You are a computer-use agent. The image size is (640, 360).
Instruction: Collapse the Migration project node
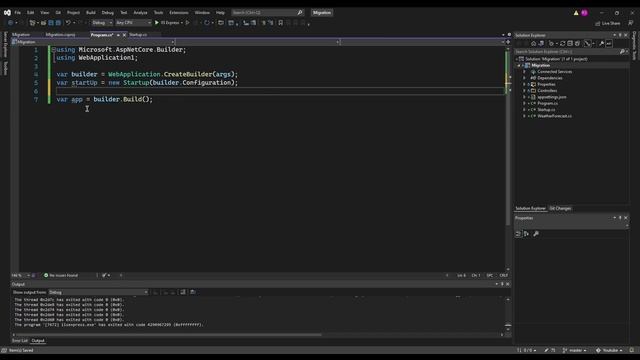(519, 65)
